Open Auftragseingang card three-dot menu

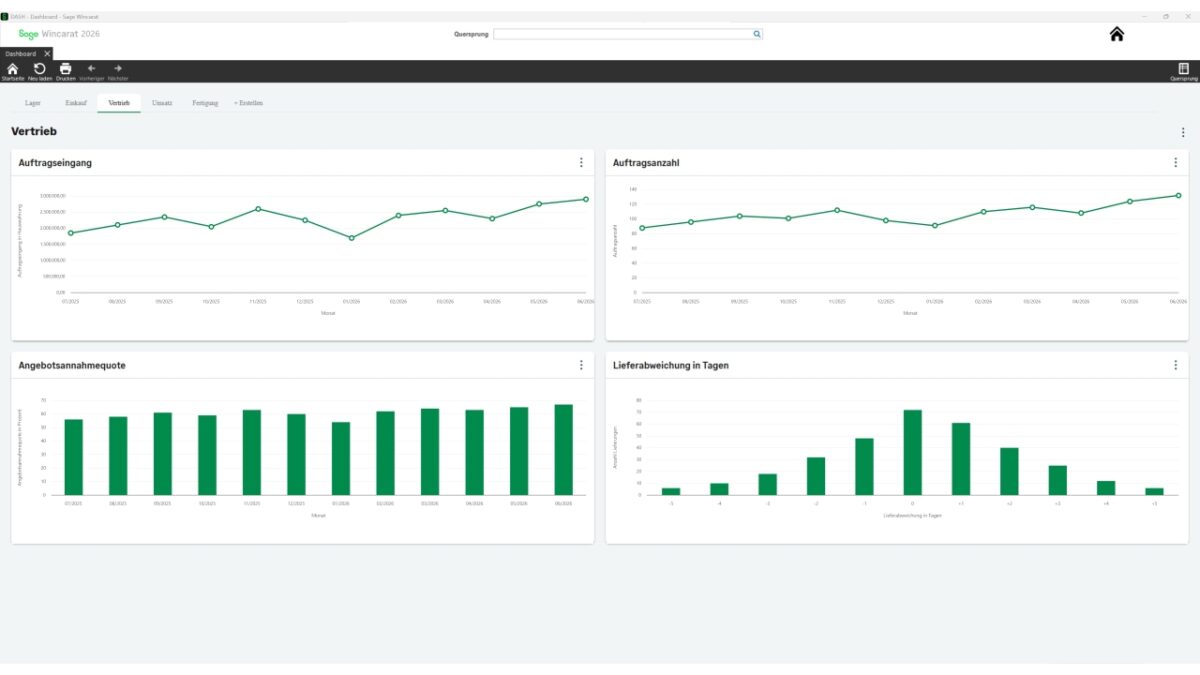pyautogui.click(x=581, y=162)
